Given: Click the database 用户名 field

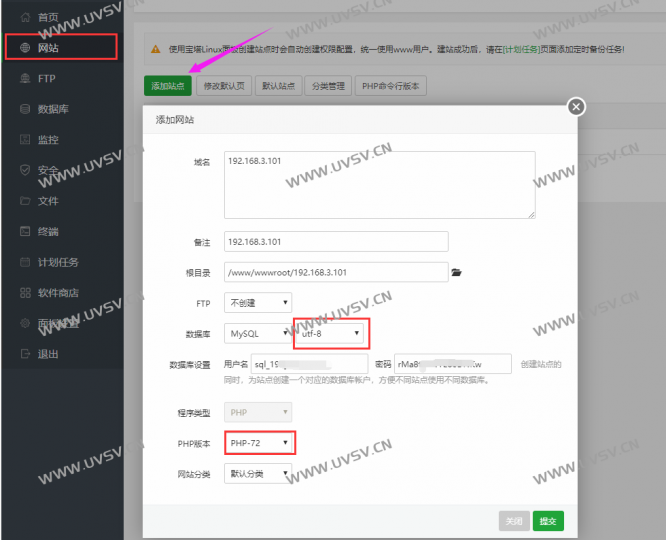Looking at the screenshot, I should (309, 364).
